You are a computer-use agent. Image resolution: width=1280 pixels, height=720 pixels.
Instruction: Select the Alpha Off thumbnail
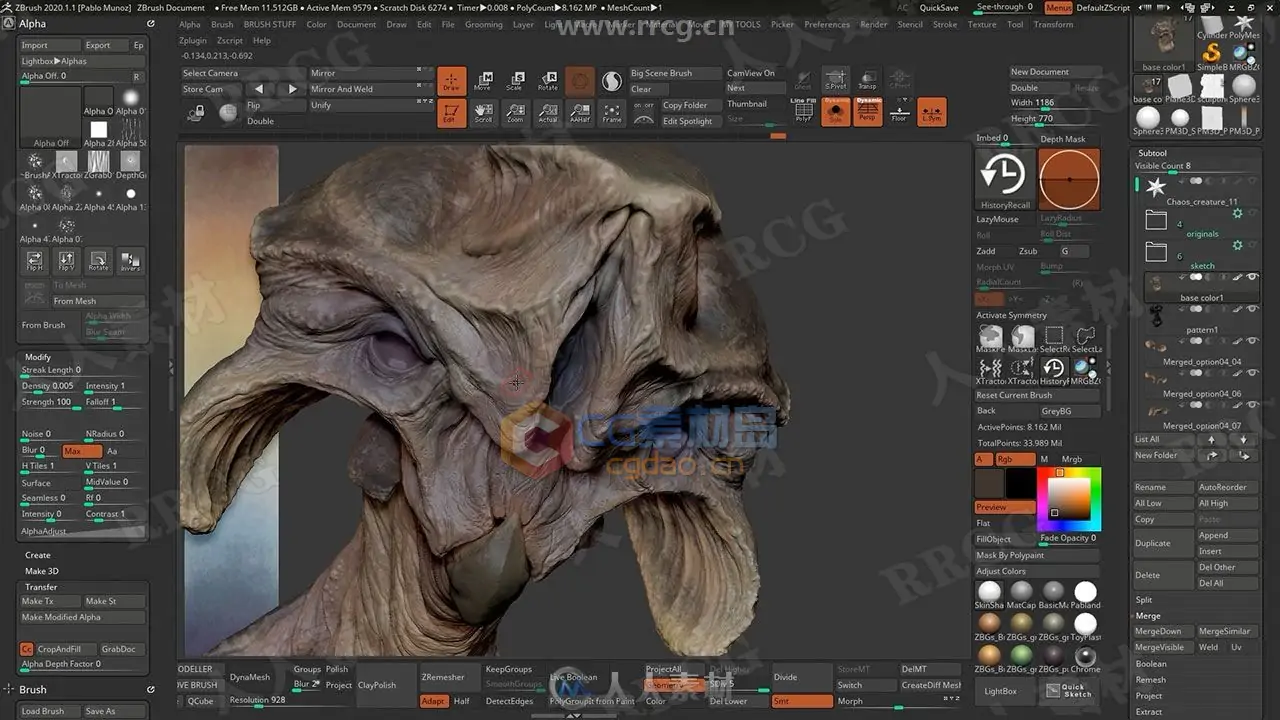(51, 117)
